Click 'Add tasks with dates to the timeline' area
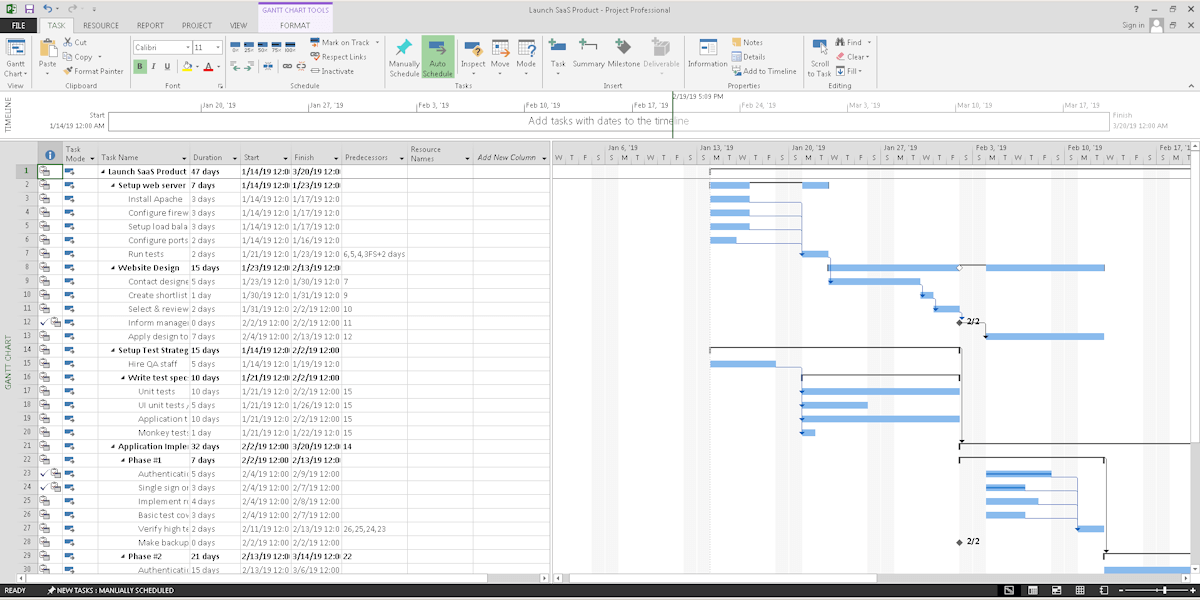This screenshot has height=600, width=1200. tap(608, 121)
